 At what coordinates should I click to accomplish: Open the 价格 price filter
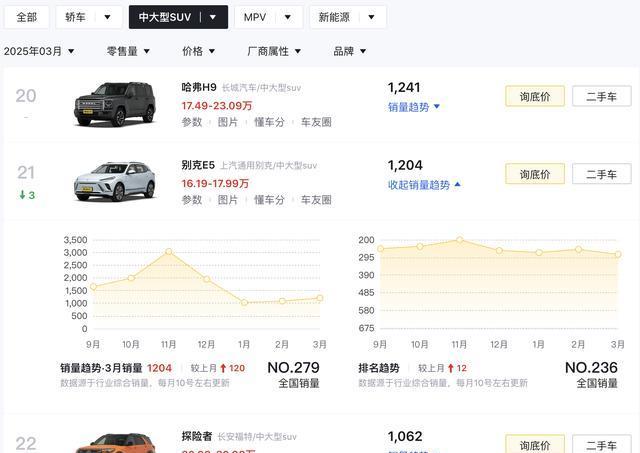click(197, 51)
